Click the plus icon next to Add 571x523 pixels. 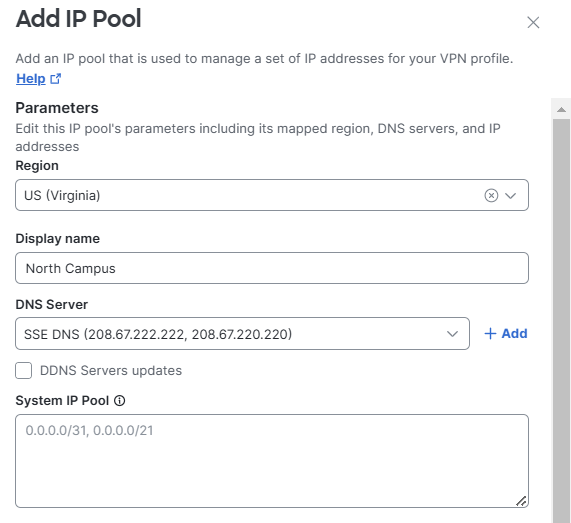[x=490, y=334]
